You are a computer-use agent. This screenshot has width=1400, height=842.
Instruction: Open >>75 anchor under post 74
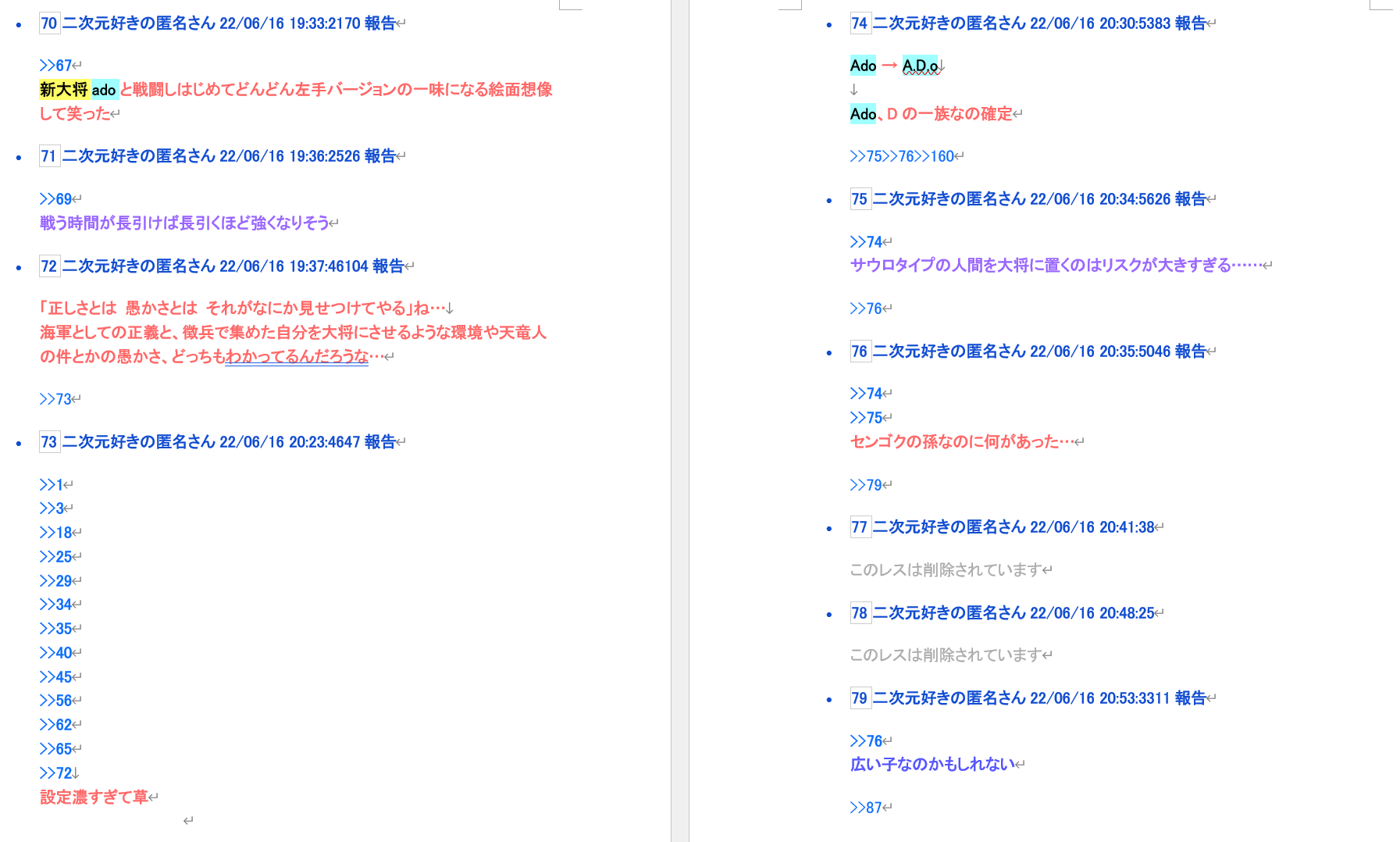pyautogui.click(x=866, y=156)
